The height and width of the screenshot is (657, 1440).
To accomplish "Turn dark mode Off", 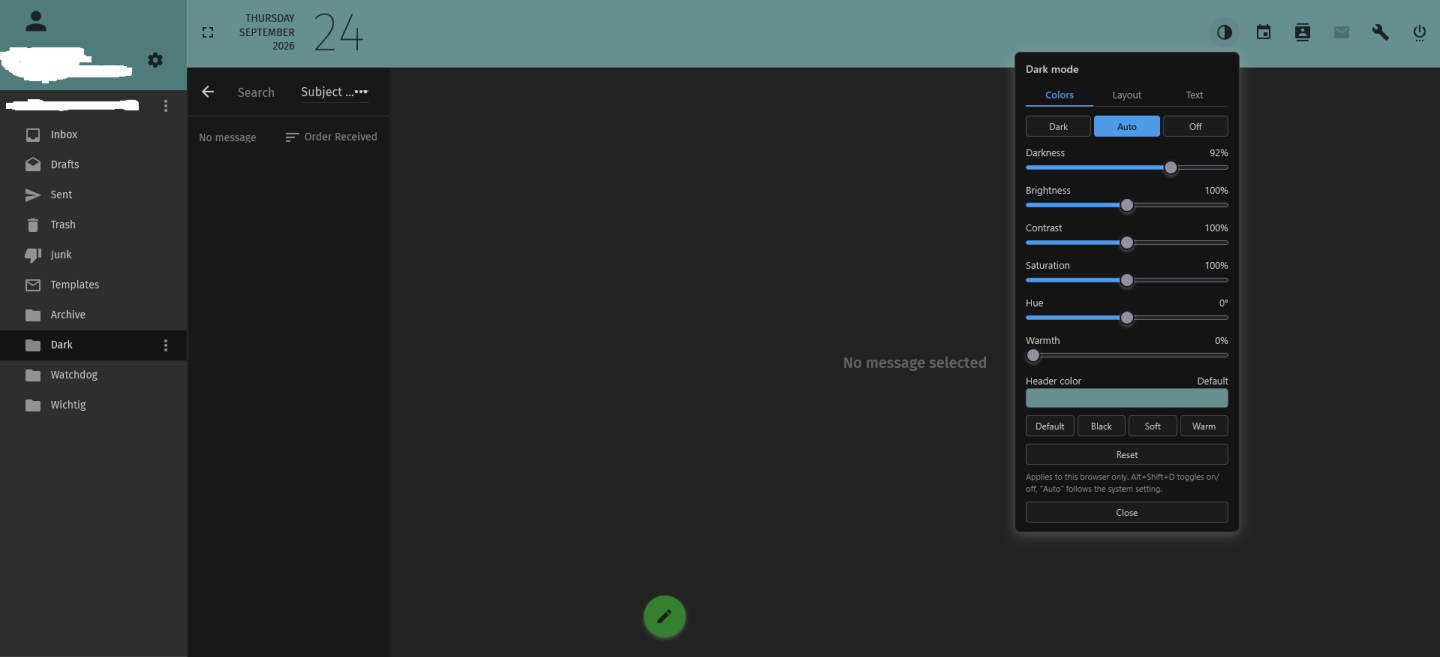I will click(1195, 127).
